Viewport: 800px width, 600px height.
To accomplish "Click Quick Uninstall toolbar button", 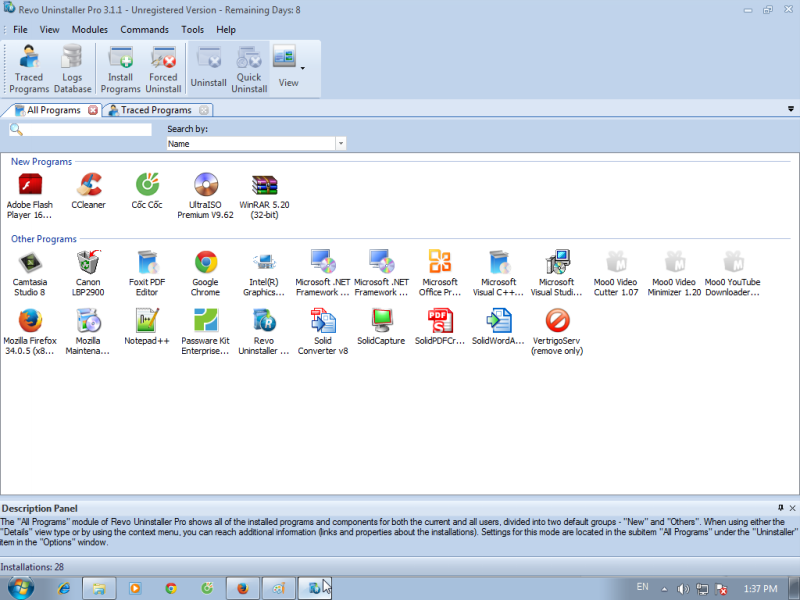I will (249, 69).
